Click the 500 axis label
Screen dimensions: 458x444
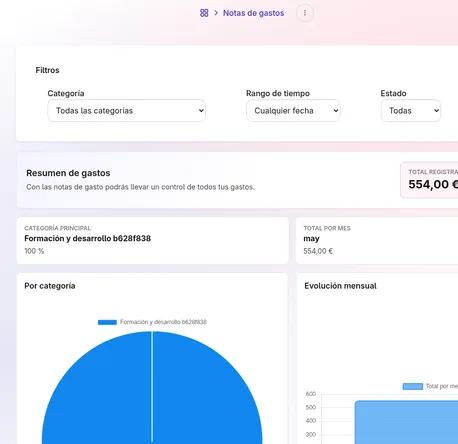311,407
